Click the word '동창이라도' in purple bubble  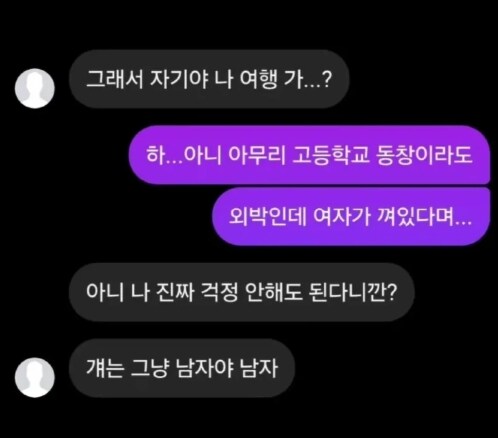(x=424, y=155)
